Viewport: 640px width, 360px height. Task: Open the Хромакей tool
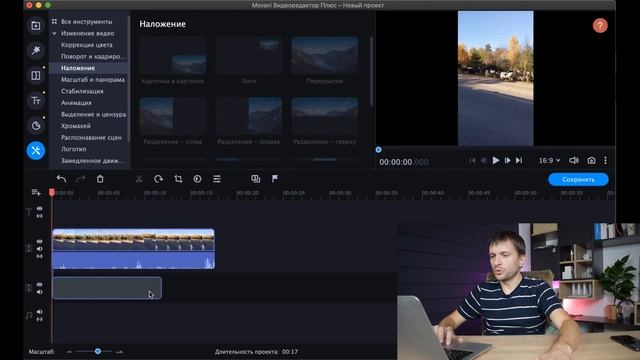tap(76, 126)
